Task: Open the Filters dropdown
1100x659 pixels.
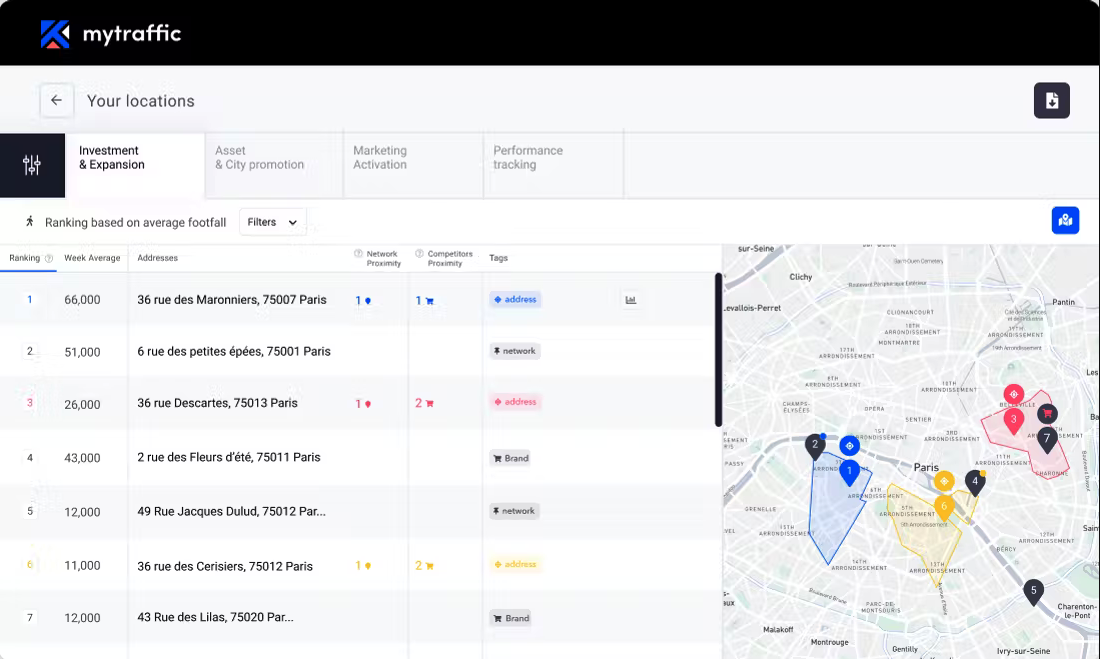Action: tap(272, 221)
